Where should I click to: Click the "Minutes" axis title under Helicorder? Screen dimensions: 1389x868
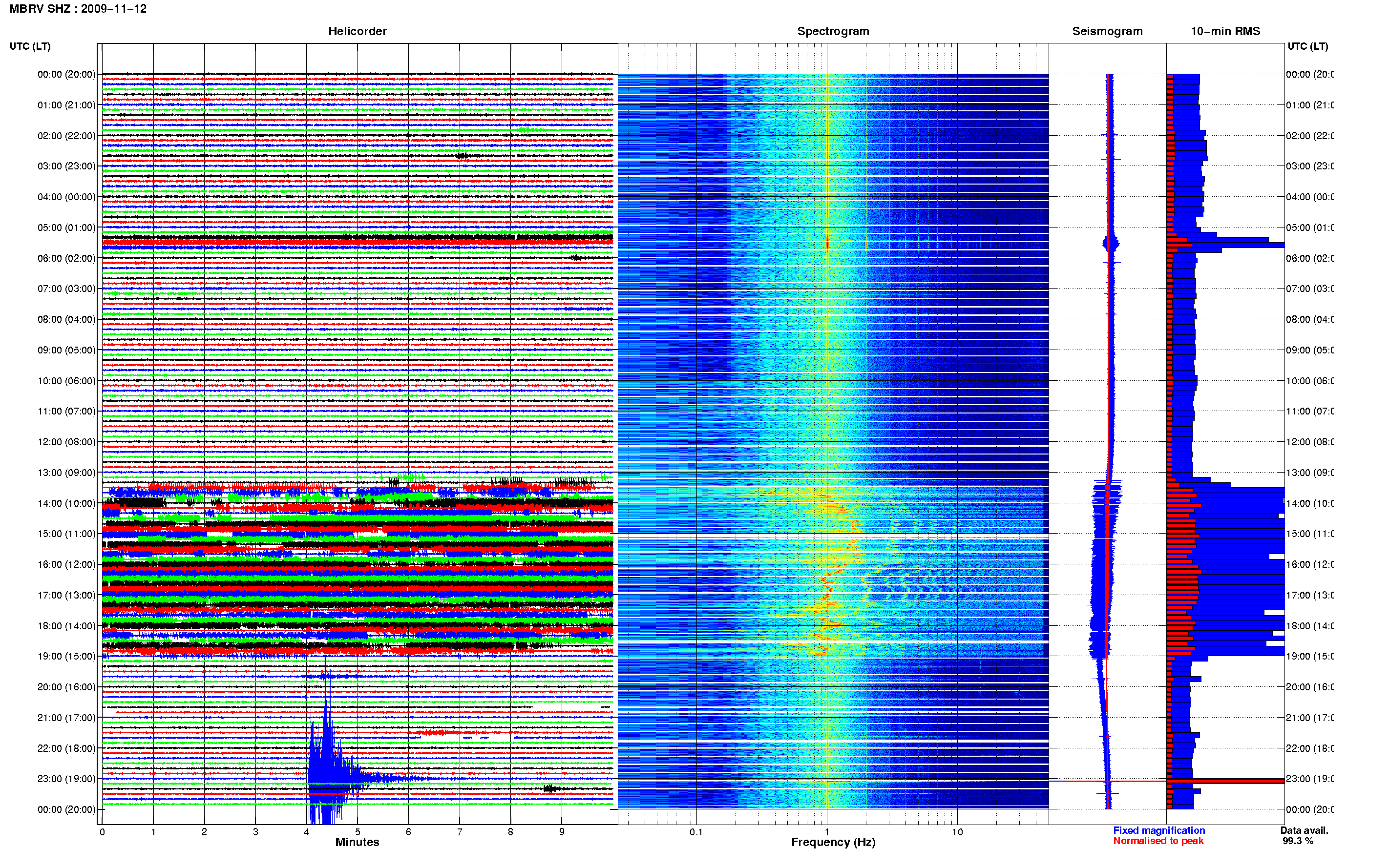(x=357, y=842)
